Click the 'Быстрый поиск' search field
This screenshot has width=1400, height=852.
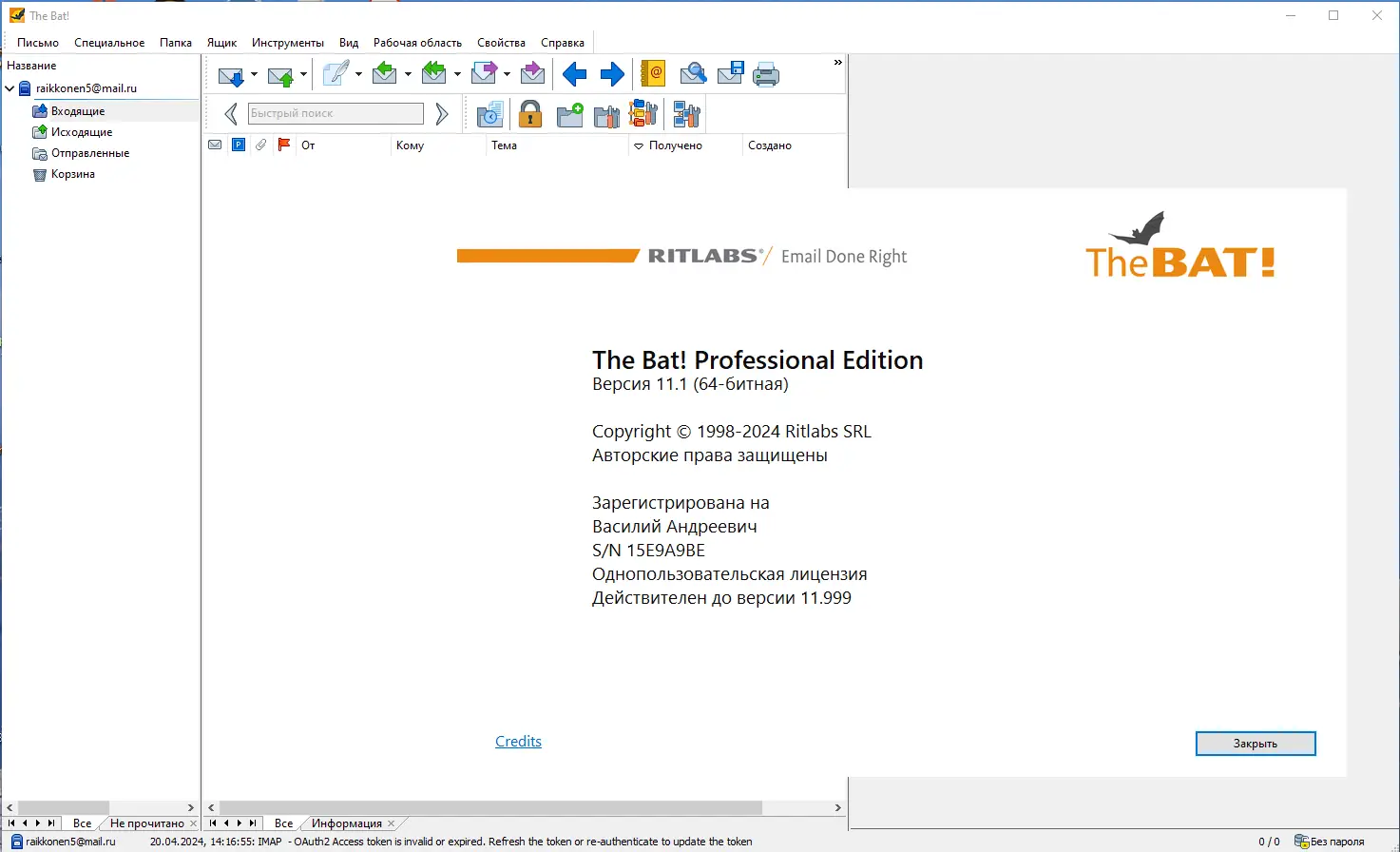(336, 113)
